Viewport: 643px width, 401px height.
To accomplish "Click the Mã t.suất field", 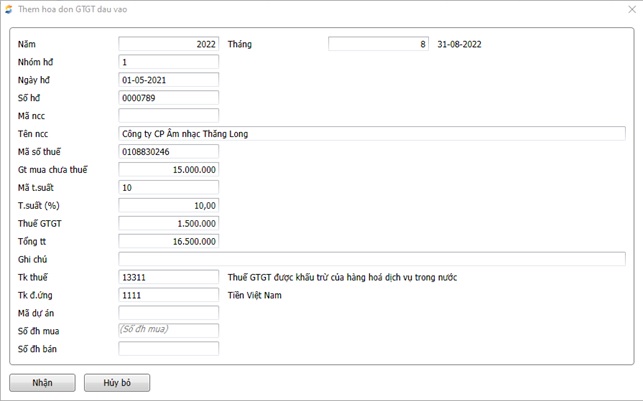I will 168,188.
